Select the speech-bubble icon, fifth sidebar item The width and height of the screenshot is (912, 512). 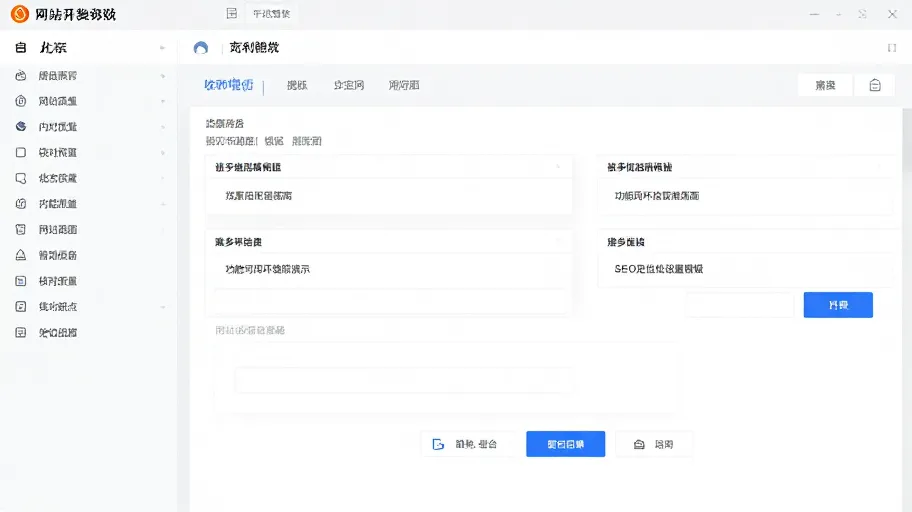20,178
